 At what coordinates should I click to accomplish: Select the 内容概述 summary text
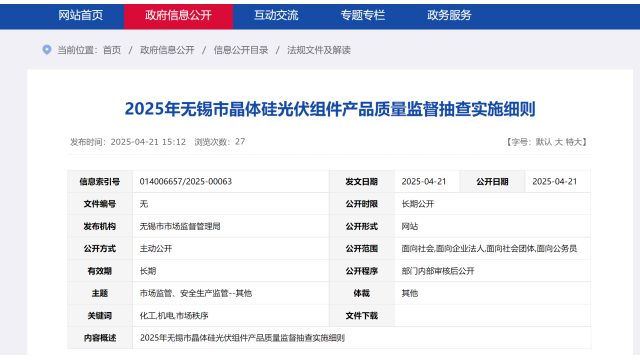[242, 338]
